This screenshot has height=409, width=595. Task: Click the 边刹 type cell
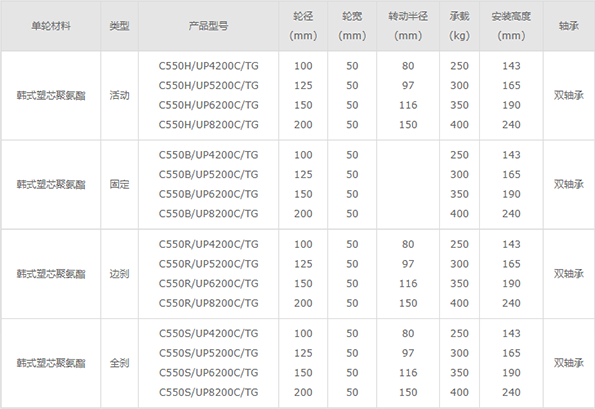(x=120, y=274)
